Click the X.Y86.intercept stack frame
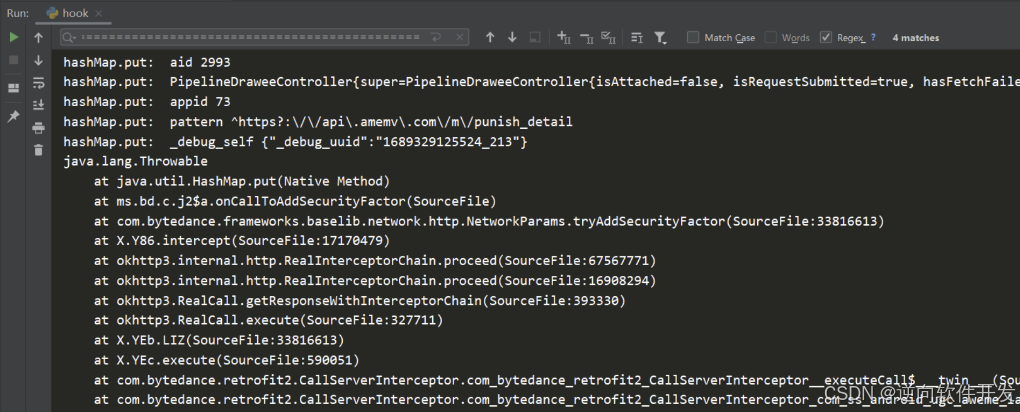Image resolution: width=1020 pixels, height=412 pixels. coord(242,241)
